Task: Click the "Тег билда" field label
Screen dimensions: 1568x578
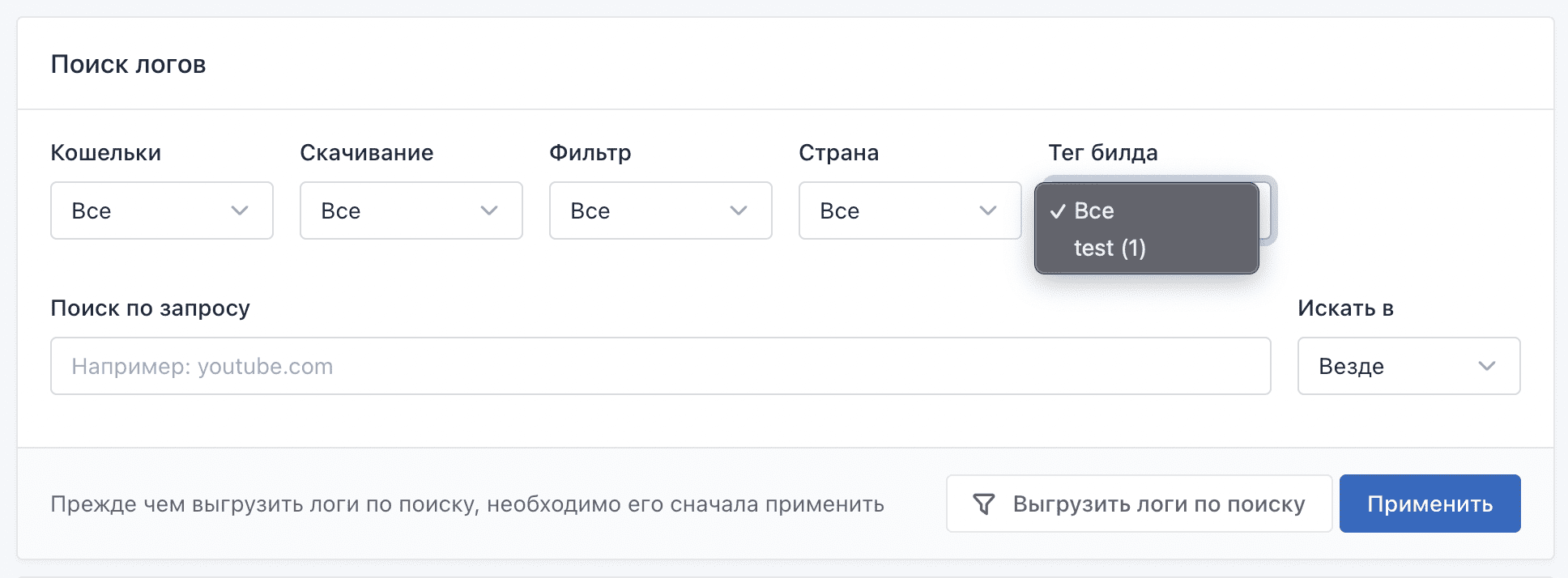Action: (1103, 152)
